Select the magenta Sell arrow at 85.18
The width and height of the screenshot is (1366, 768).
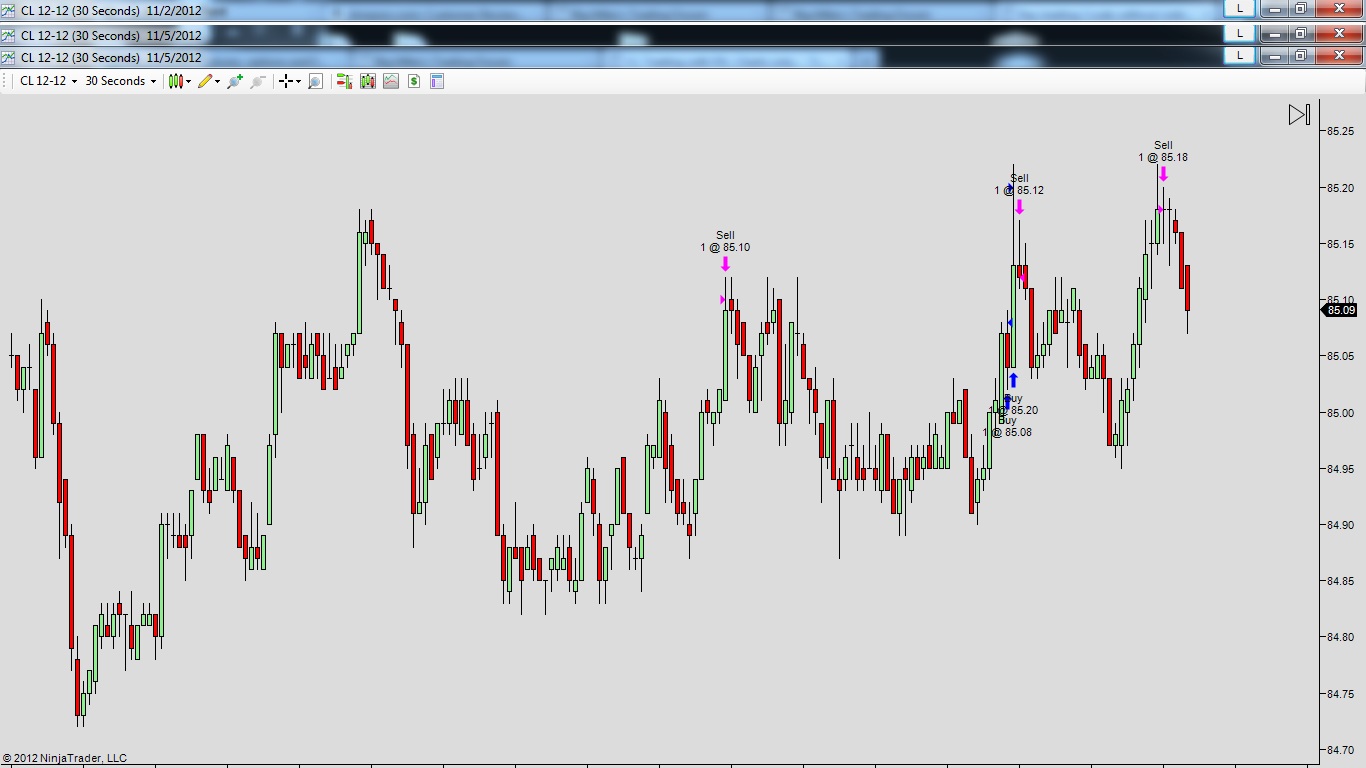click(1163, 174)
